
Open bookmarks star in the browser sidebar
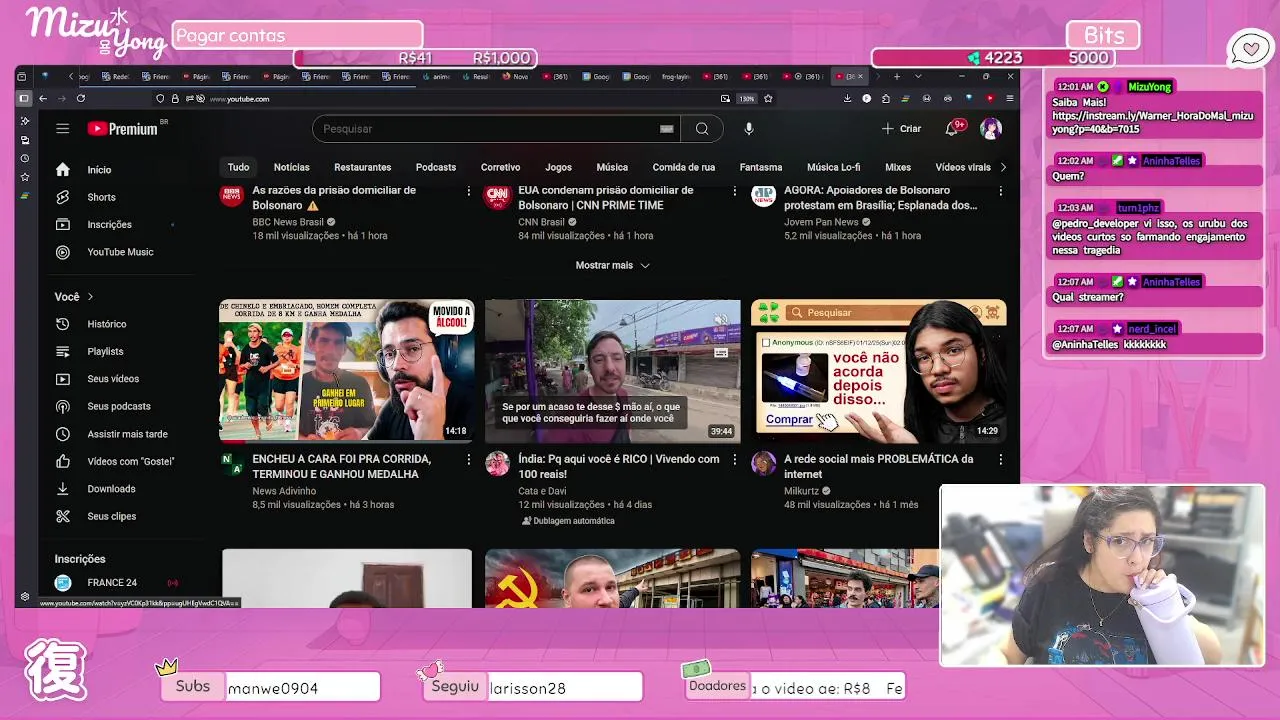[25, 176]
